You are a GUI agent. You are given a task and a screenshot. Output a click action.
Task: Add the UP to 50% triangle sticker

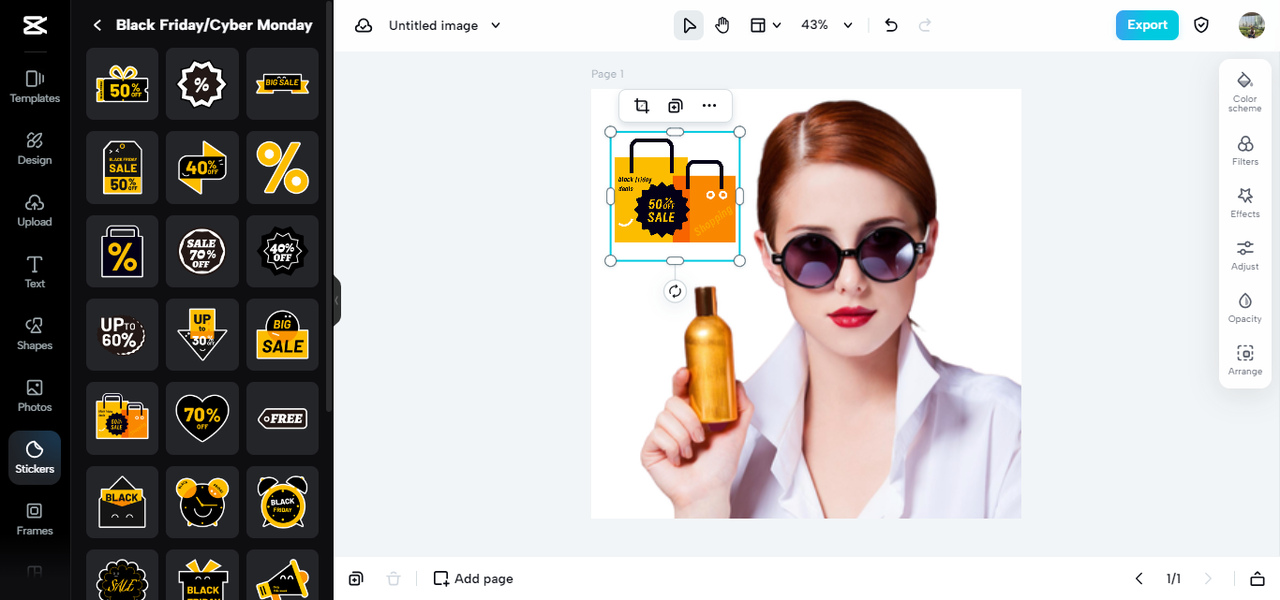[x=202, y=335]
